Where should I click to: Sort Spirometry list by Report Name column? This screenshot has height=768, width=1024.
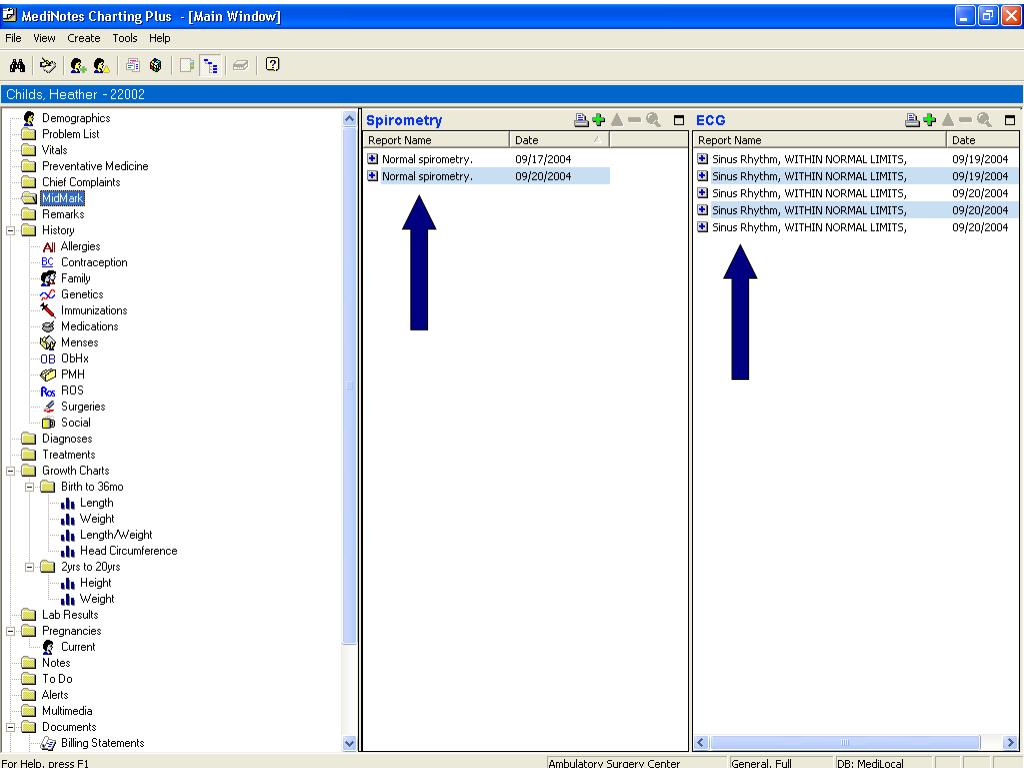436,140
